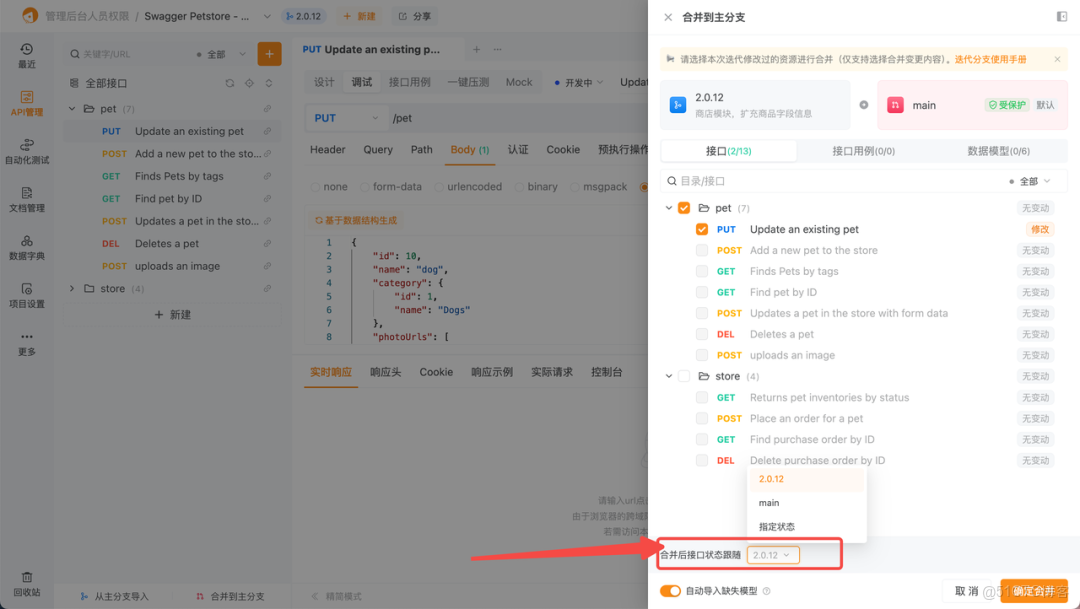1080x609 pixels.
Task: Open the 迭代分支使用手册 link
Action: tap(992, 58)
